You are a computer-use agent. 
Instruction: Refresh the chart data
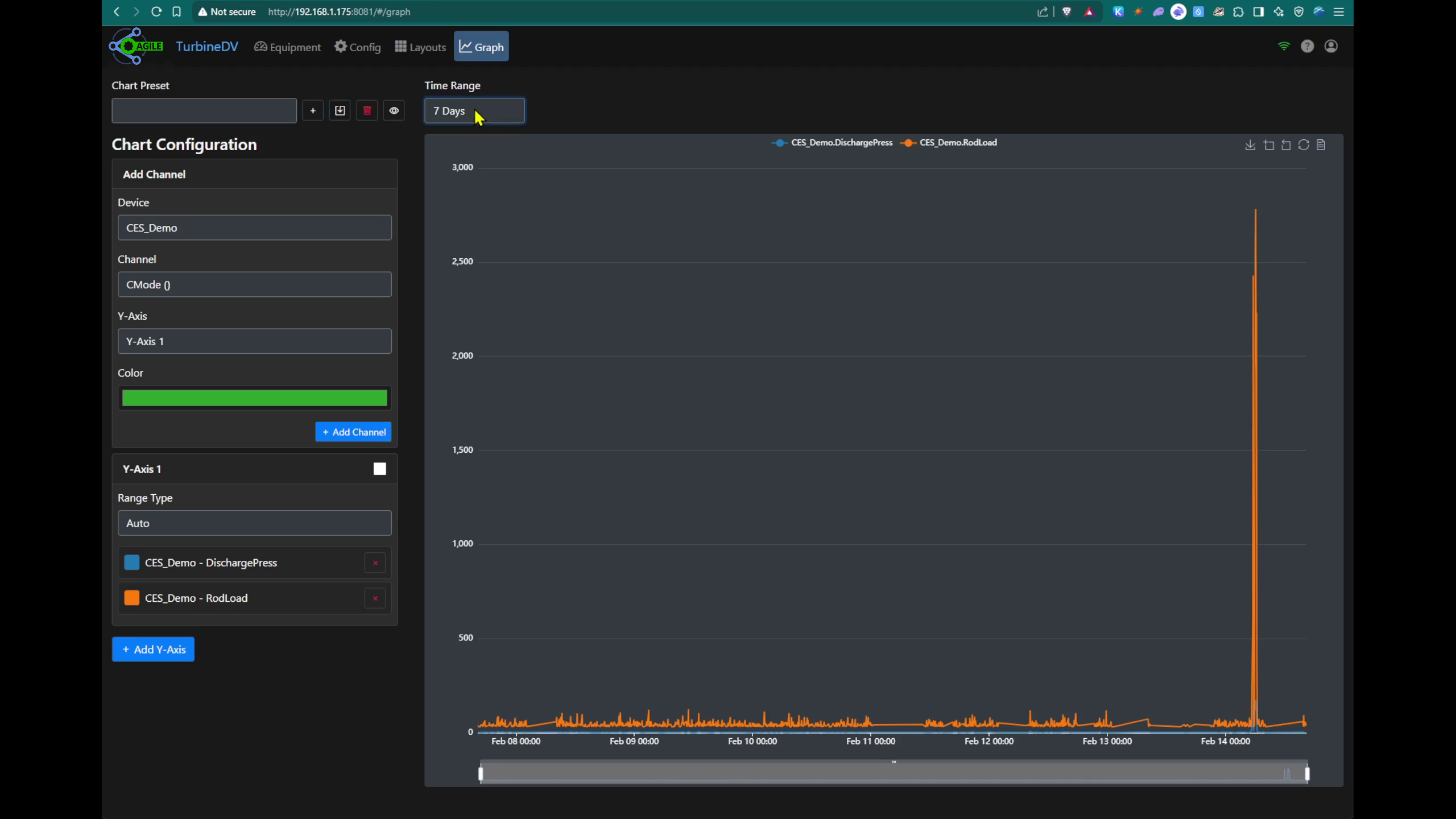tap(1302, 145)
